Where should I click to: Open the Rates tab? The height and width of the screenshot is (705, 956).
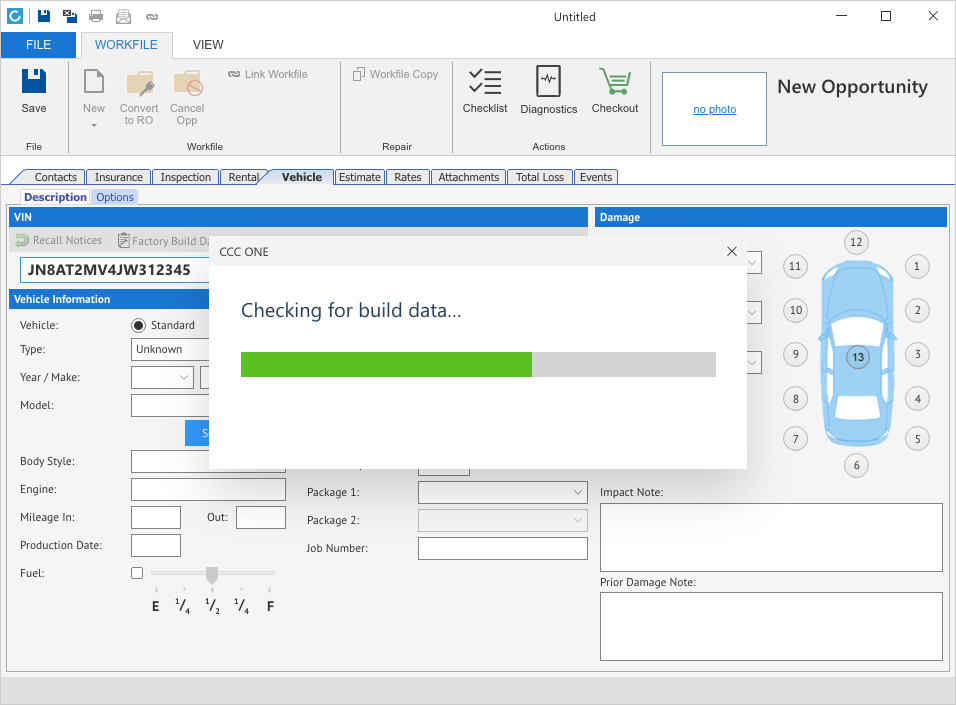407,177
